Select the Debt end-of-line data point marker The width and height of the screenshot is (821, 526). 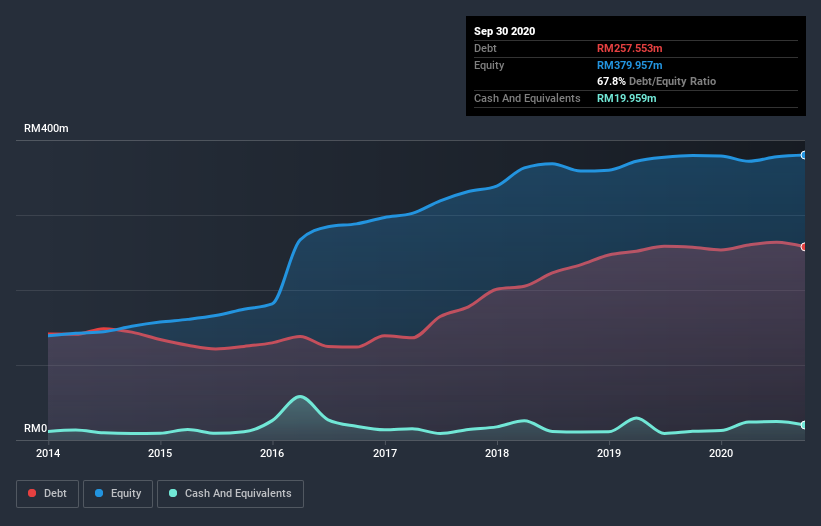click(x=804, y=247)
